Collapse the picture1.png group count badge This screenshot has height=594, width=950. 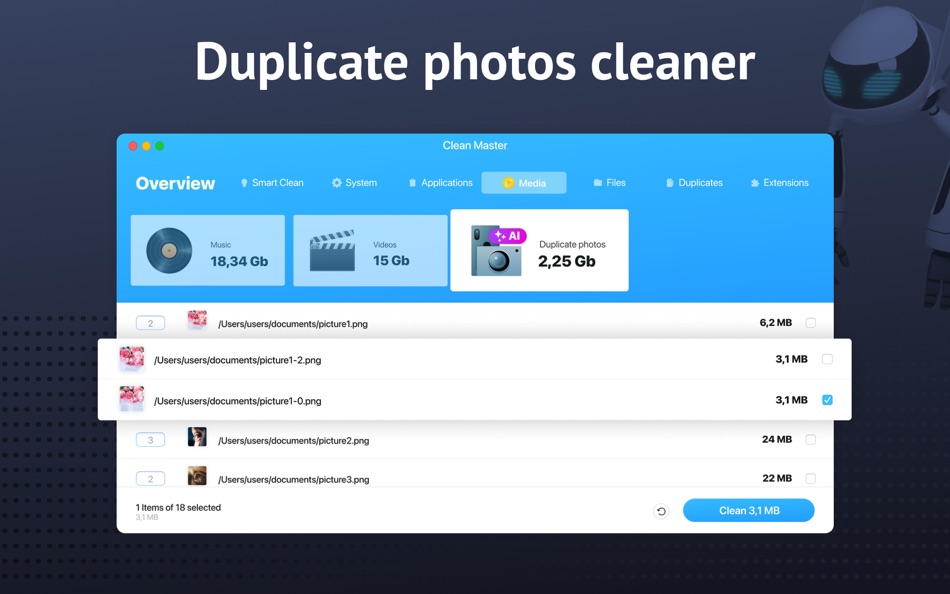(150, 323)
